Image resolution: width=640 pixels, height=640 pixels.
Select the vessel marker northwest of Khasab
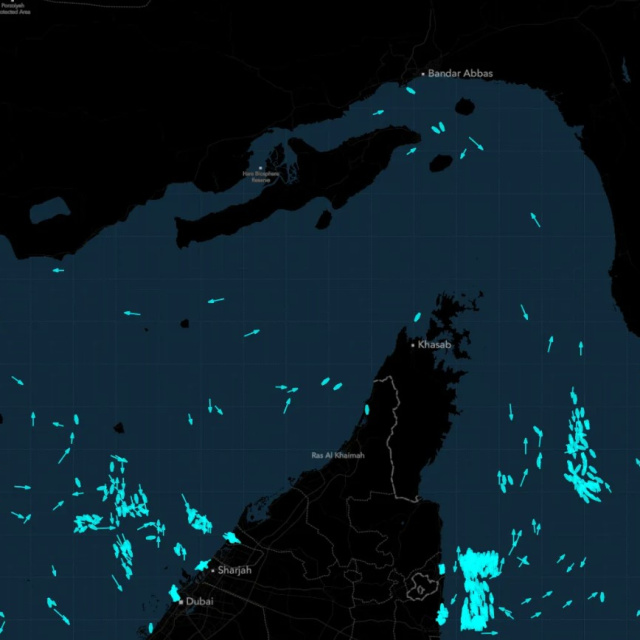pos(418,317)
